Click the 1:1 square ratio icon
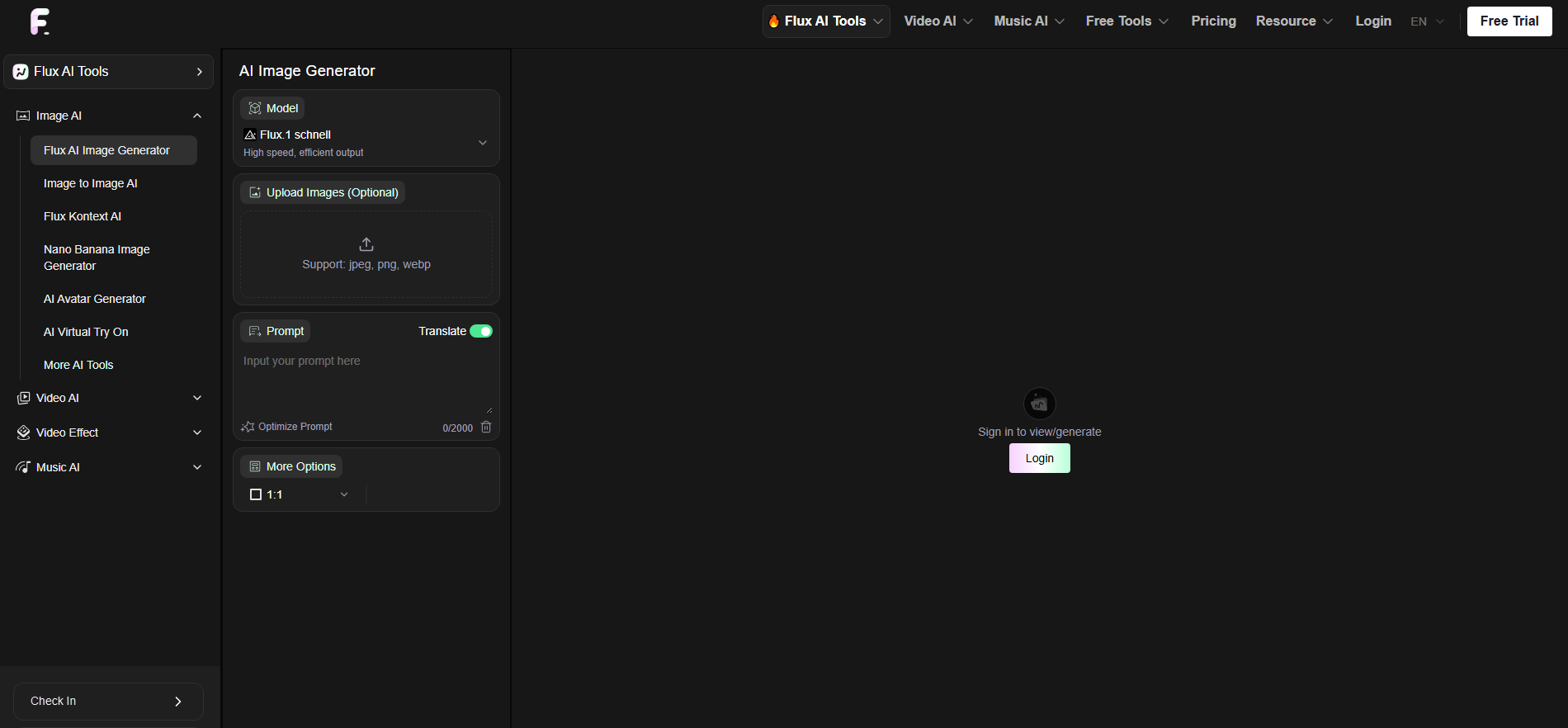 [x=256, y=494]
